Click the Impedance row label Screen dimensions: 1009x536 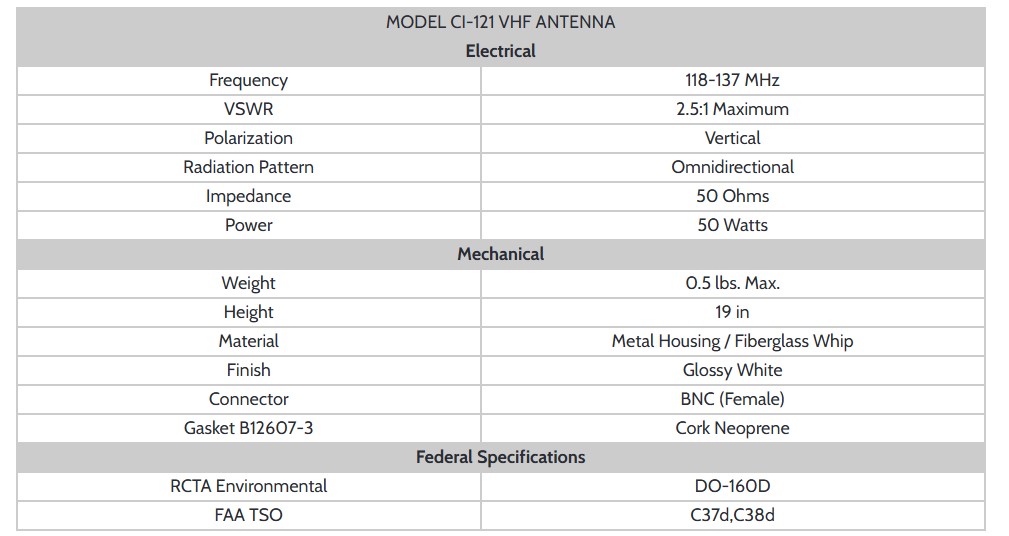point(248,196)
